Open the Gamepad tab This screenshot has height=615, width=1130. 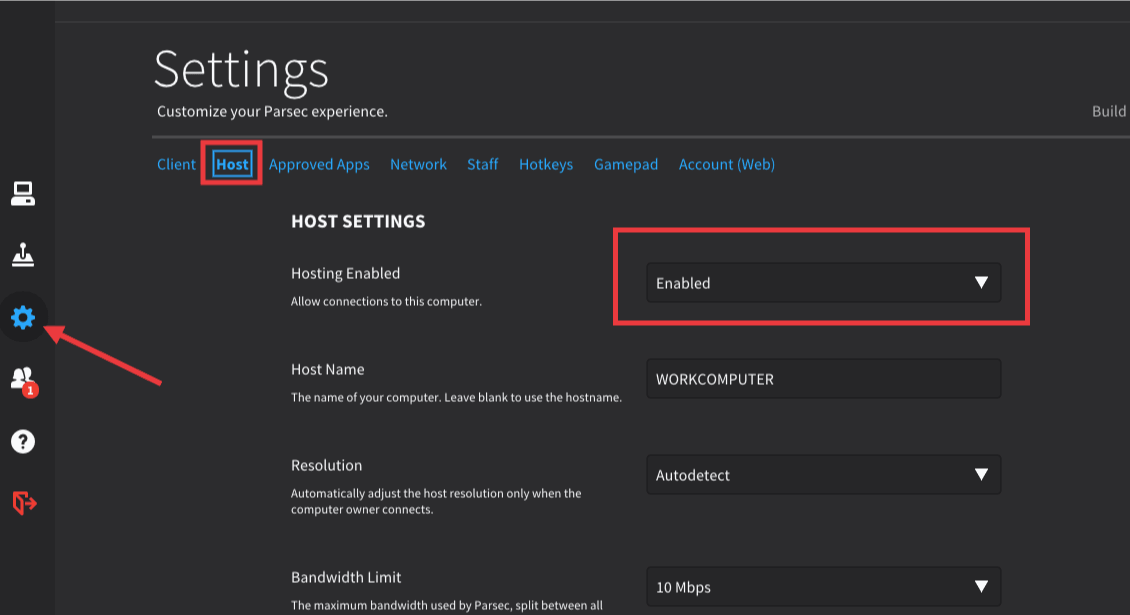626,164
